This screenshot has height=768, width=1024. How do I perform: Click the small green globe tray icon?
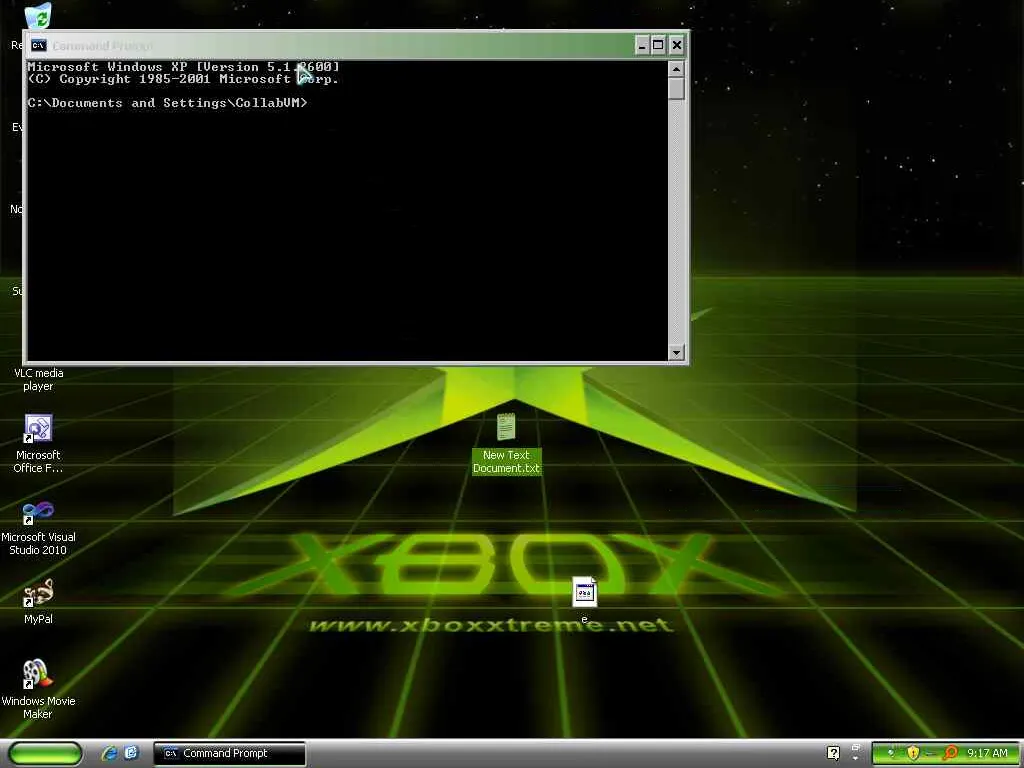[891, 753]
